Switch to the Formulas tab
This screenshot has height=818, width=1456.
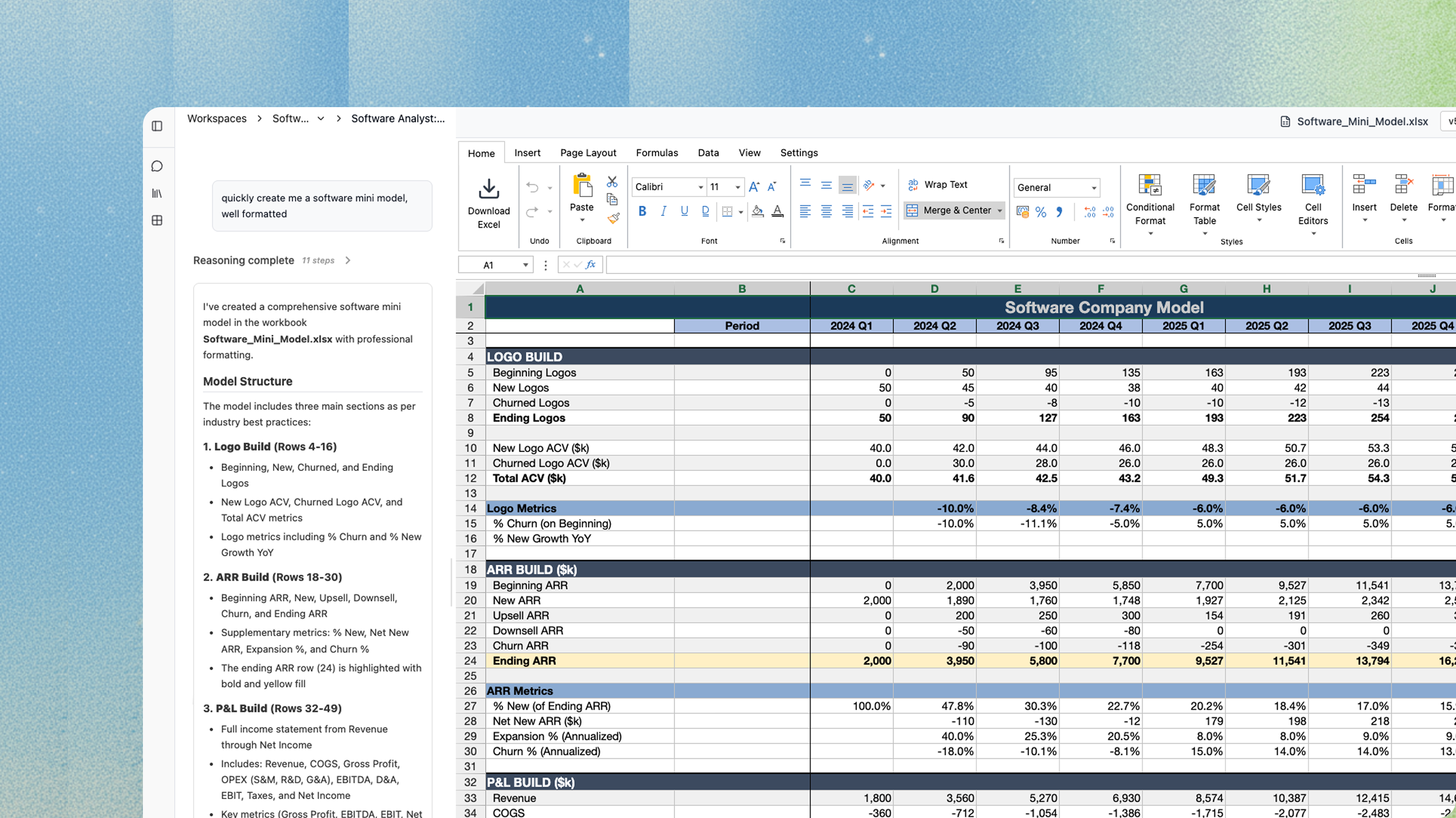point(657,152)
